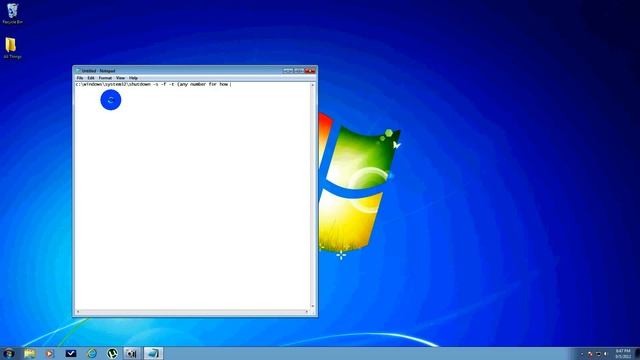Screen dimensions: 640x360
Task: Click the shutdown command text line
Action: point(153,84)
